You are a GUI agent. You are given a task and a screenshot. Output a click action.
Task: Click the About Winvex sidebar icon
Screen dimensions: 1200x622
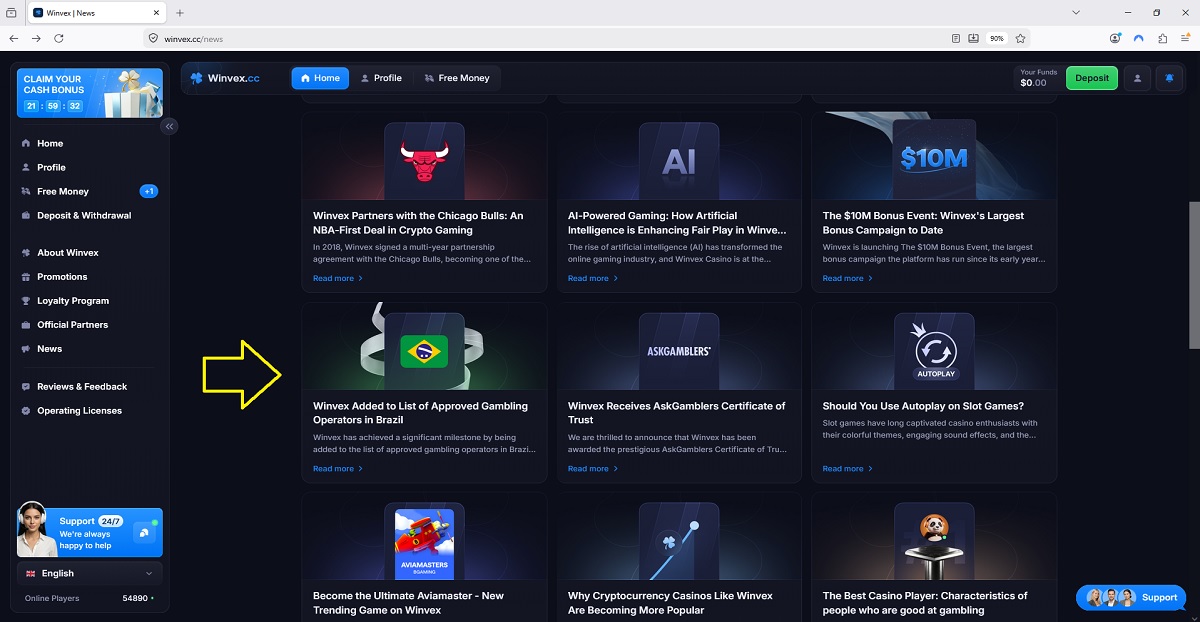[x=26, y=253]
